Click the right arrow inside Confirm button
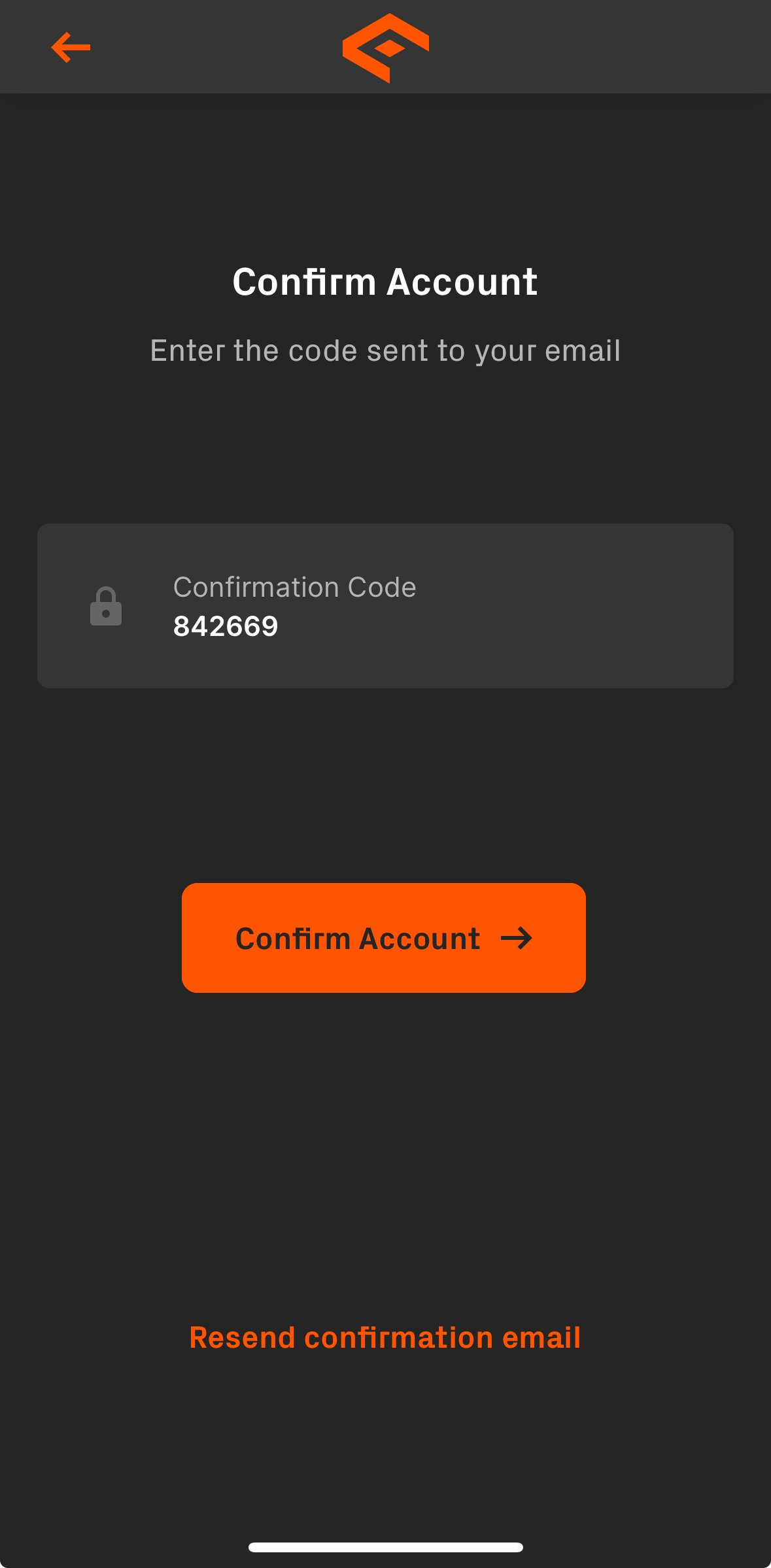The height and width of the screenshot is (1568, 771). tap(517, 939)
